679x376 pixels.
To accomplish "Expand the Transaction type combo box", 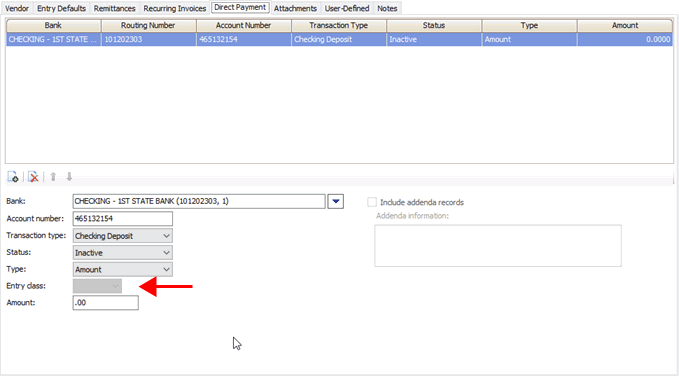I will tap(123, 236).
